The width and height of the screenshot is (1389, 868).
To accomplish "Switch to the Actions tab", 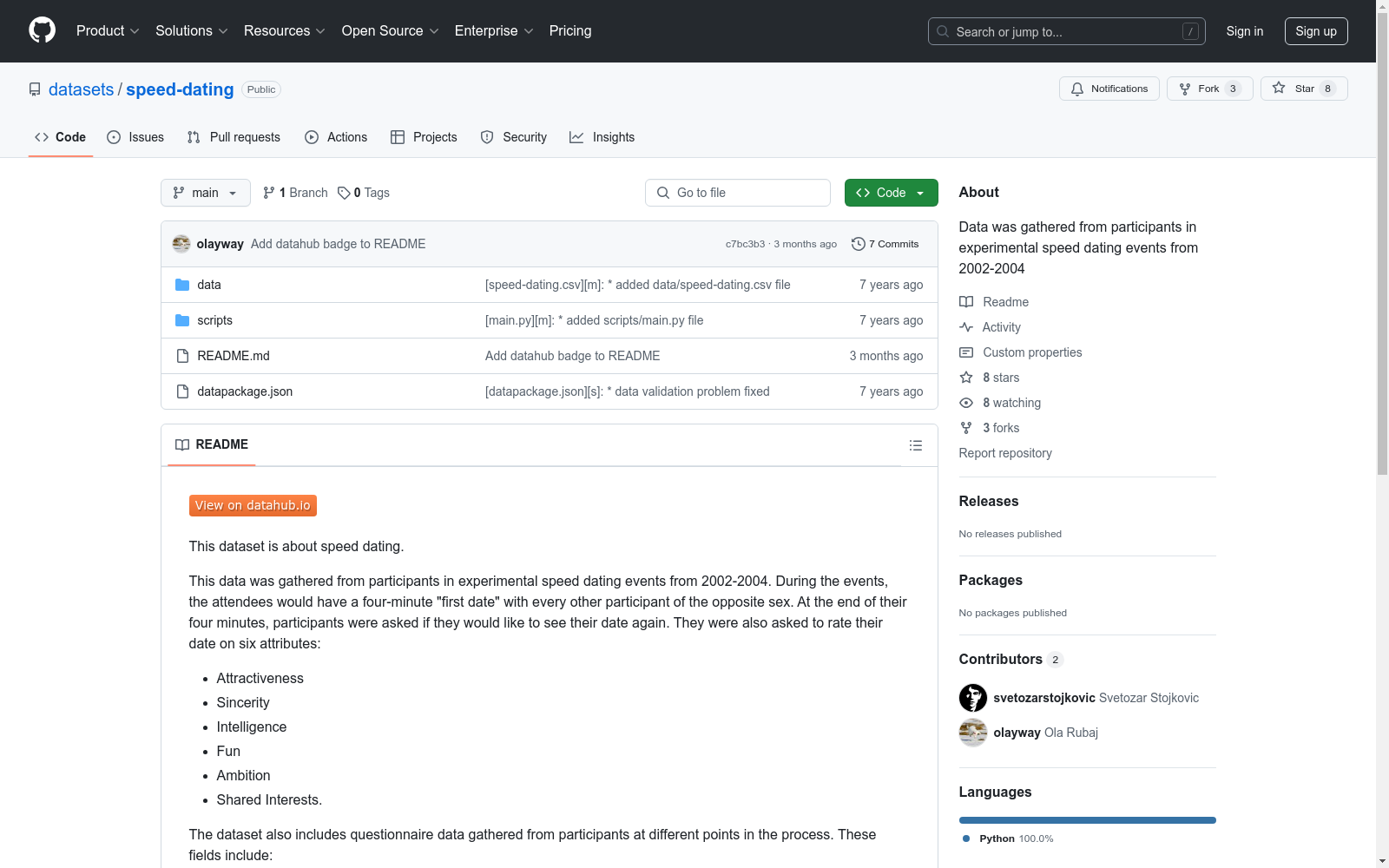I will (336, 137).
